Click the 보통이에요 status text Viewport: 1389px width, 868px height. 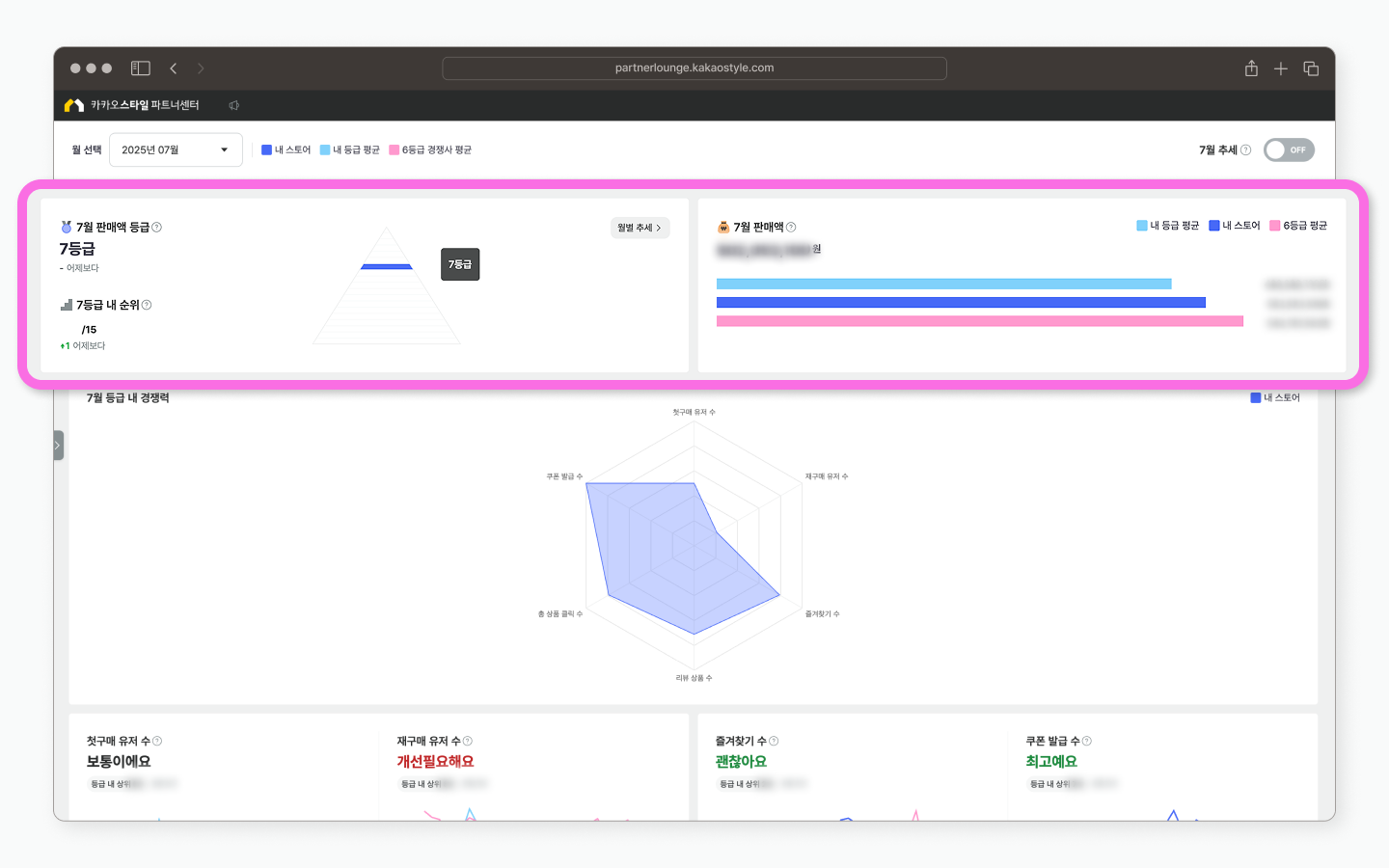119,761
